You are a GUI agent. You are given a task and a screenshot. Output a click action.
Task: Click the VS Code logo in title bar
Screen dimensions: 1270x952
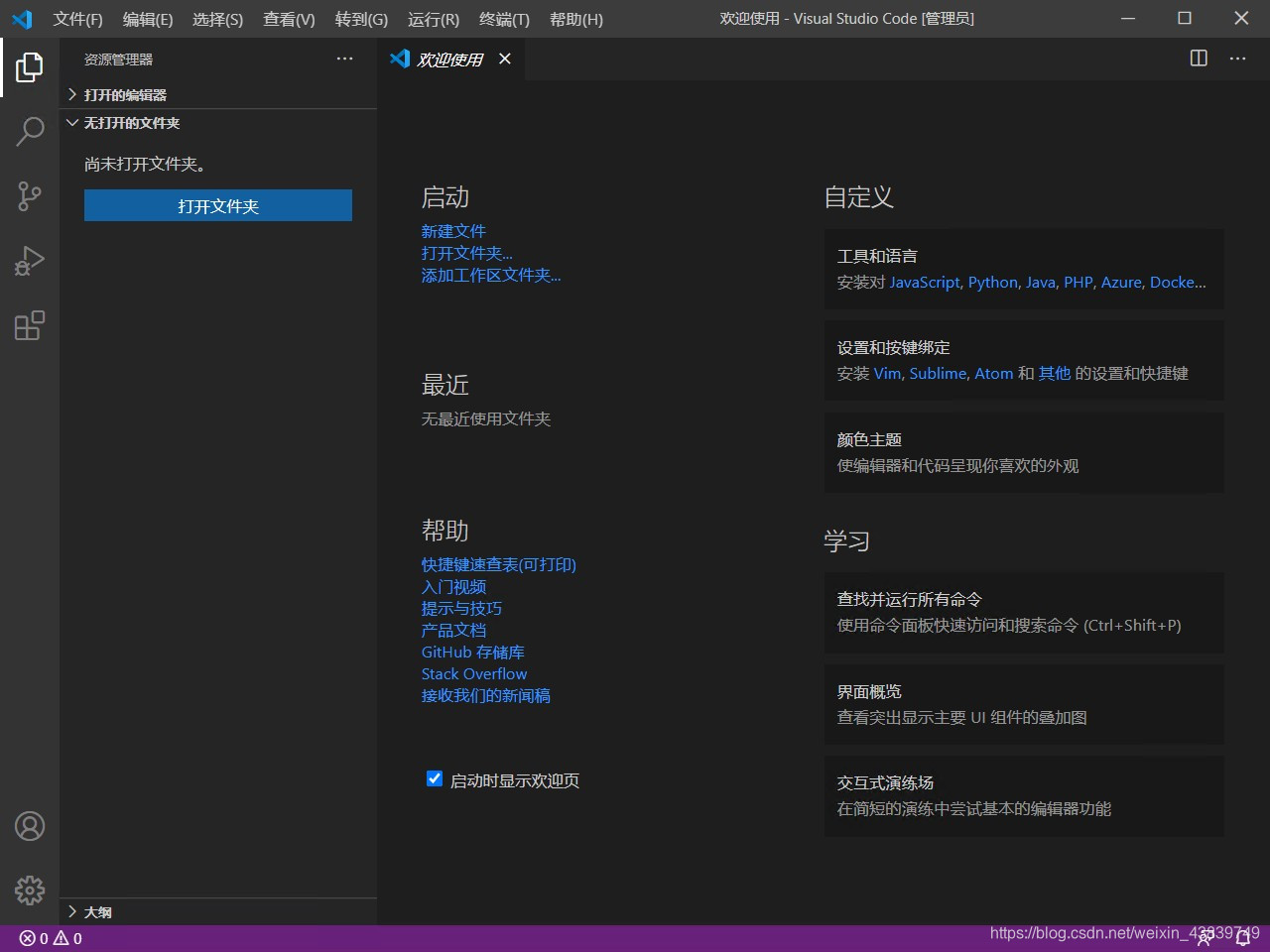22,19
